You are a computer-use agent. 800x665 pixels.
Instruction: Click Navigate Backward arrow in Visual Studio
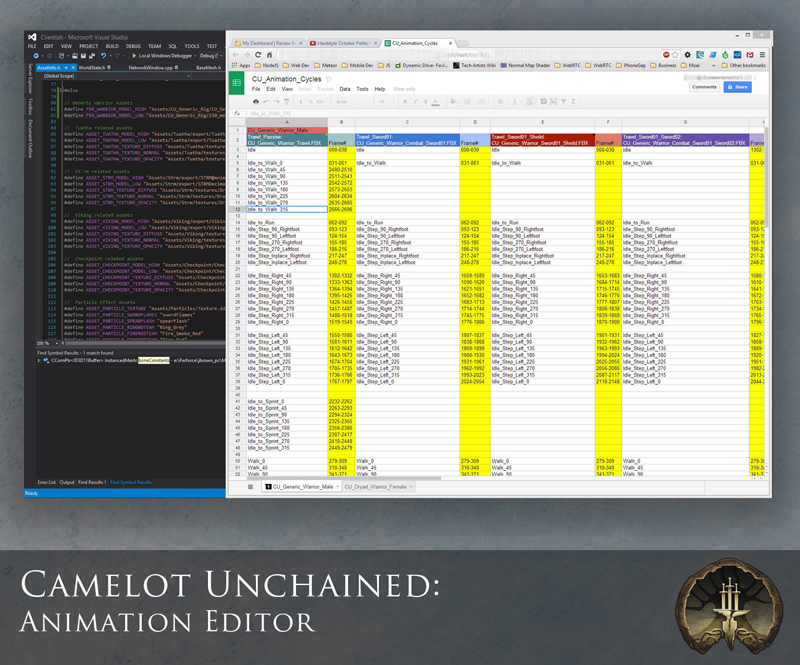coord(36,56)
